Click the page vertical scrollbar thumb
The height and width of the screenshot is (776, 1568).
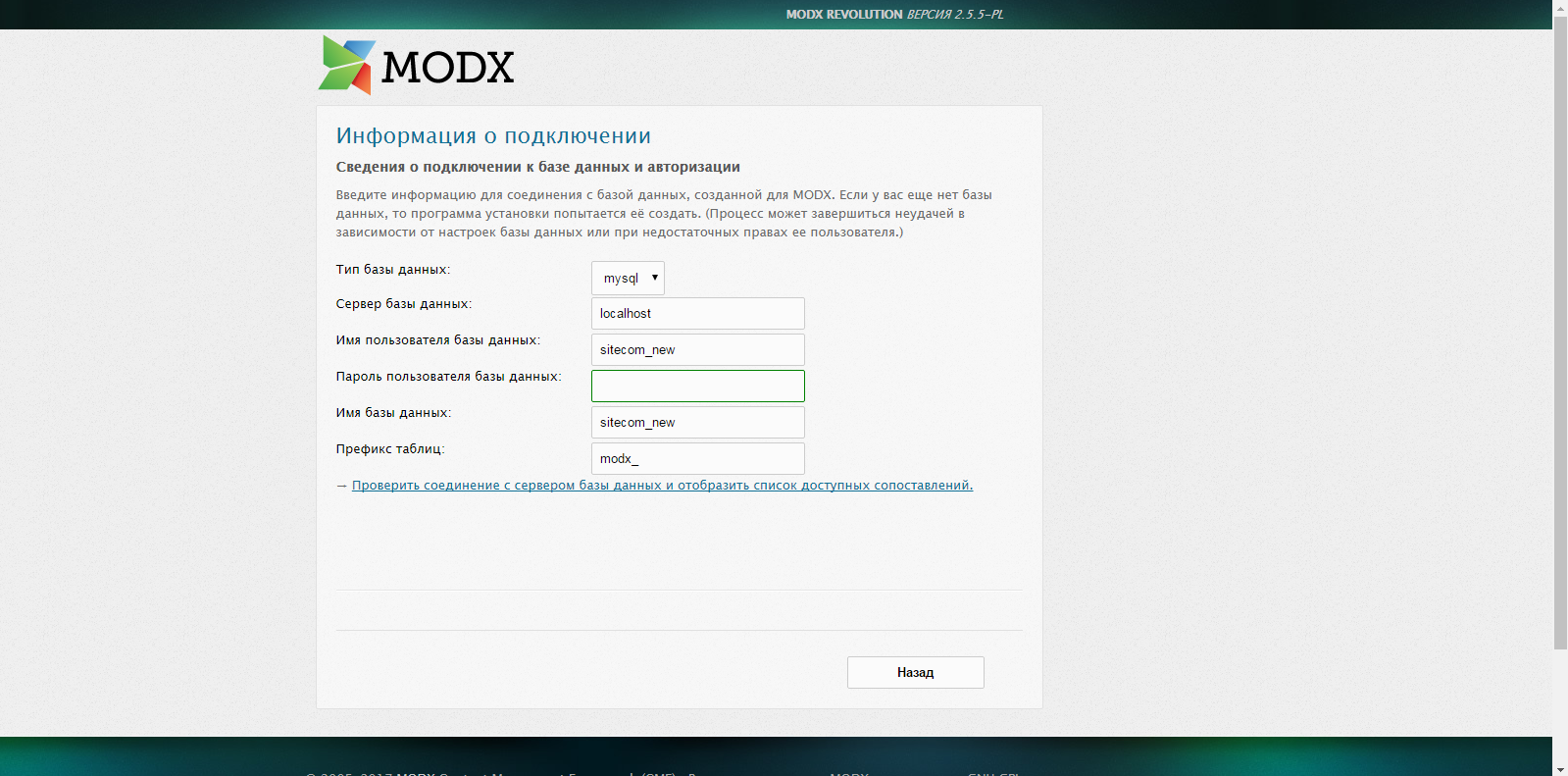[x=1560, y=333]
